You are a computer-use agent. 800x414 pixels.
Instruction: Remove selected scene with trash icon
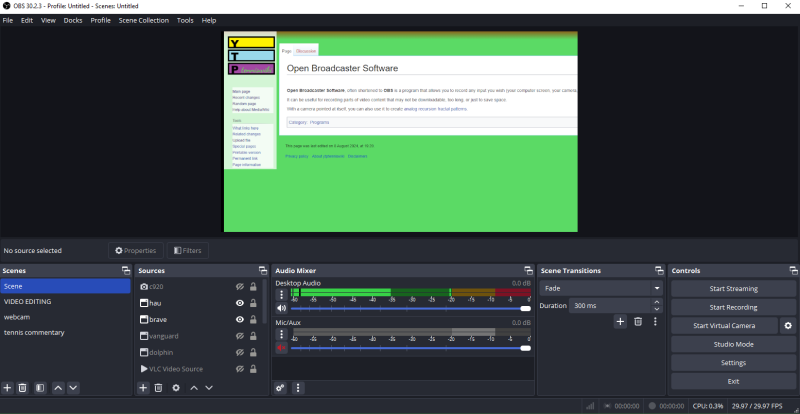tap(22, 388)
